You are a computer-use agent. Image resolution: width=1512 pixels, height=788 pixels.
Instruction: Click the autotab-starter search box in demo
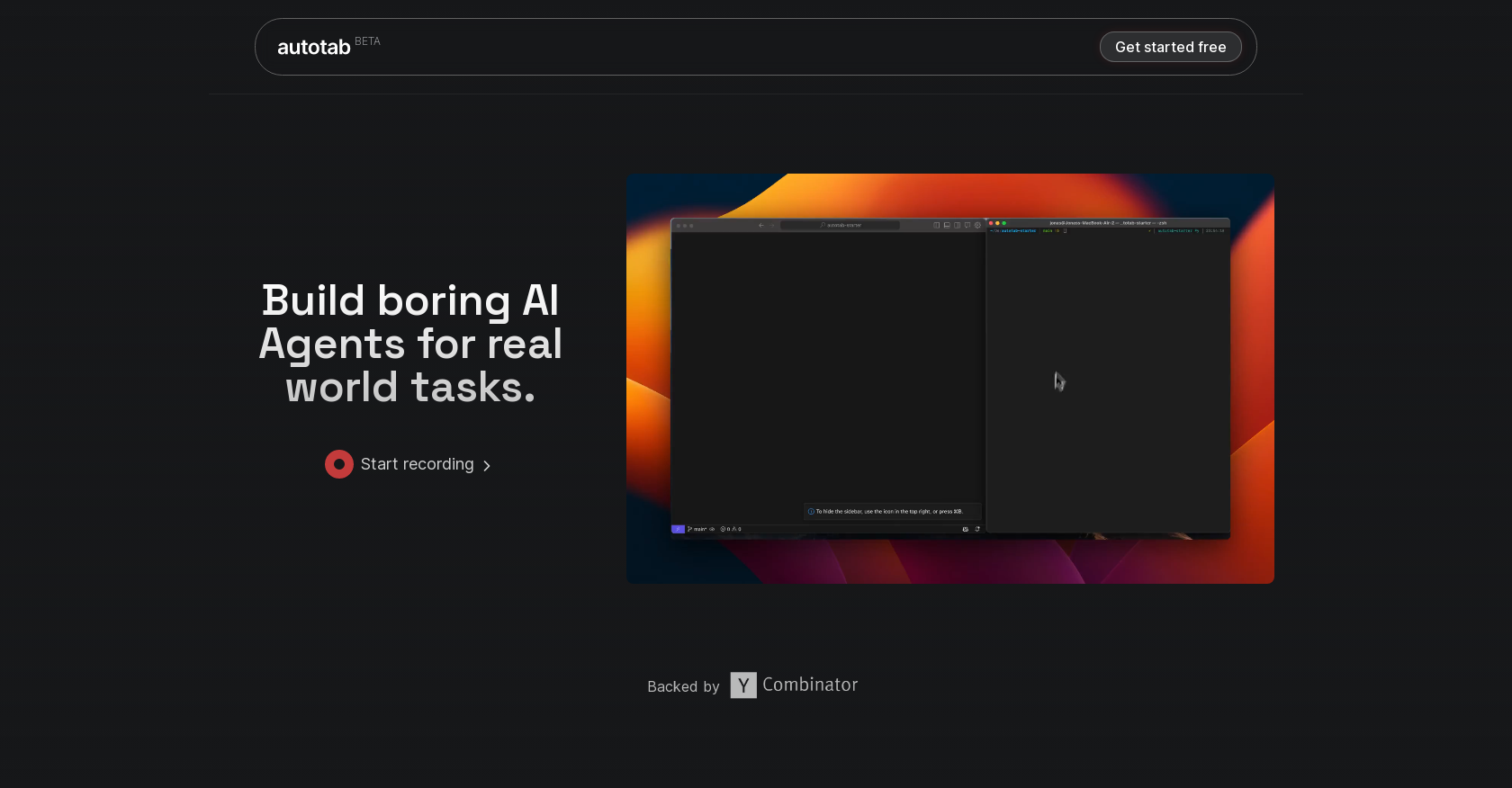(840, 225)
